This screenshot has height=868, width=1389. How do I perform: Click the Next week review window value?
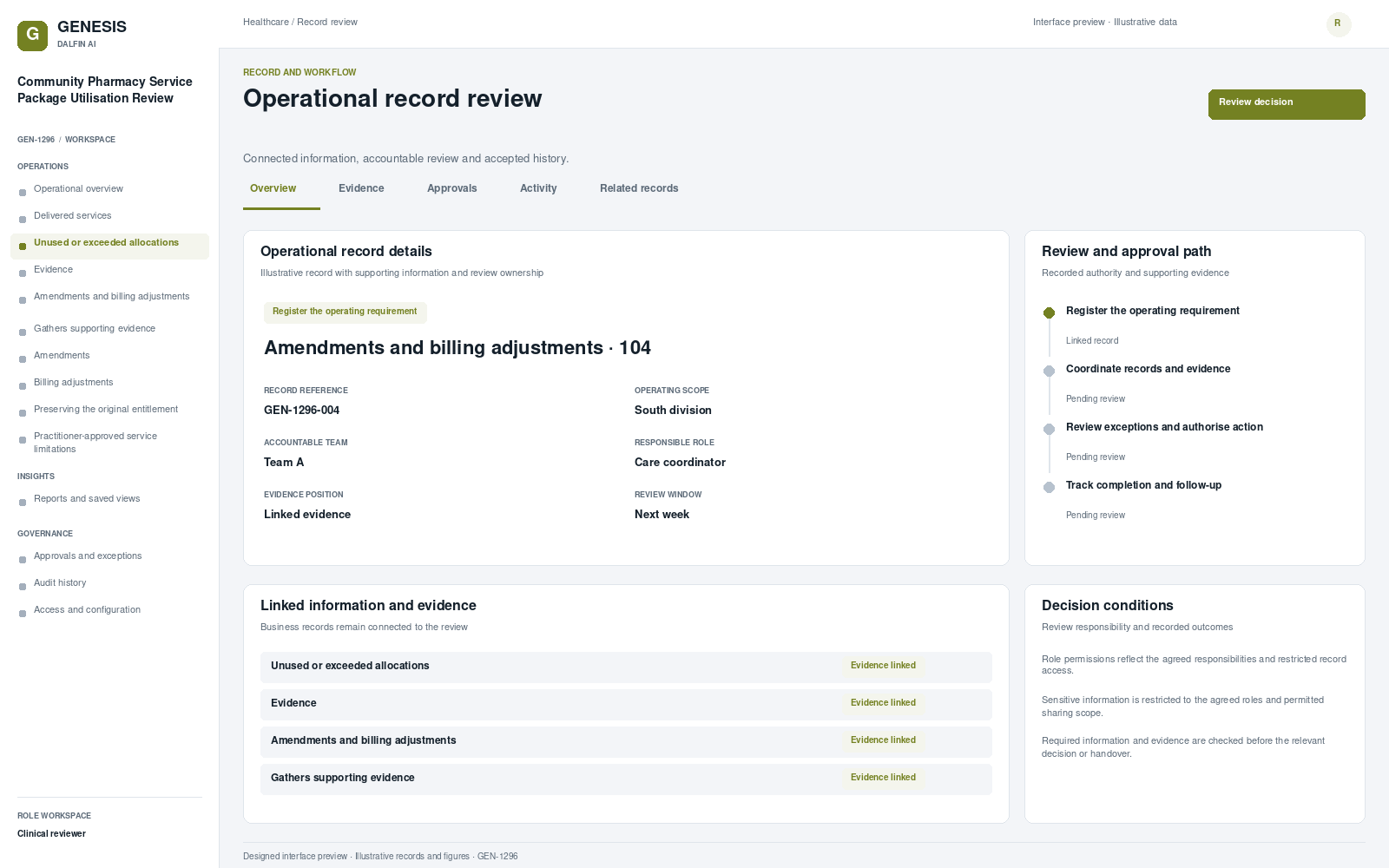coord(662,515)
